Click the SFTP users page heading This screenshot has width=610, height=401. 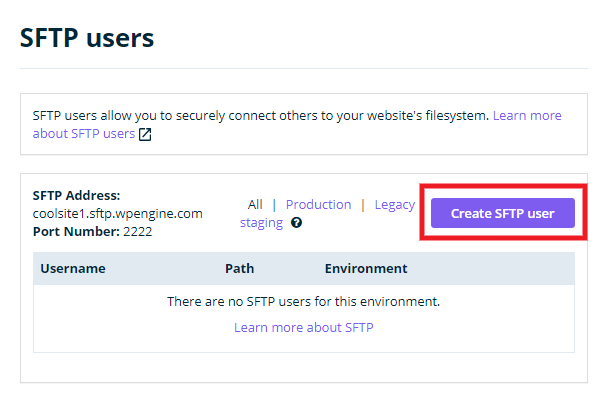88,38
